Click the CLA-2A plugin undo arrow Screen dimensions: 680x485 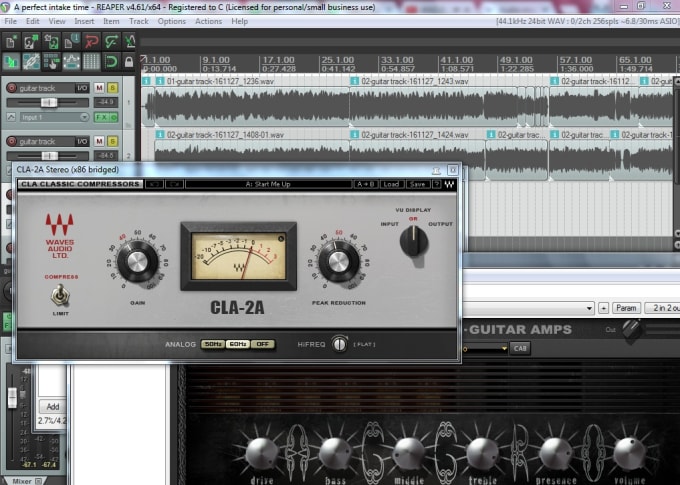tap(154, 184)
